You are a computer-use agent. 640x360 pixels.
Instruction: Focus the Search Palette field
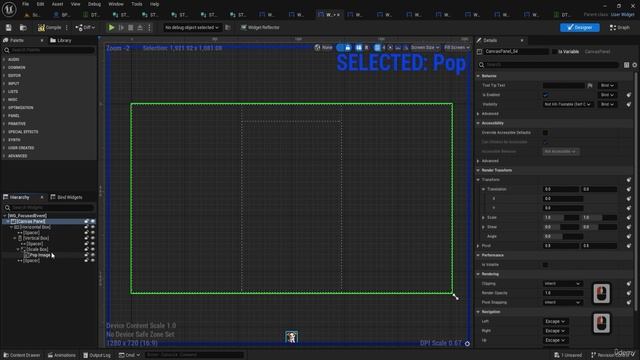[x=49, y=50]
